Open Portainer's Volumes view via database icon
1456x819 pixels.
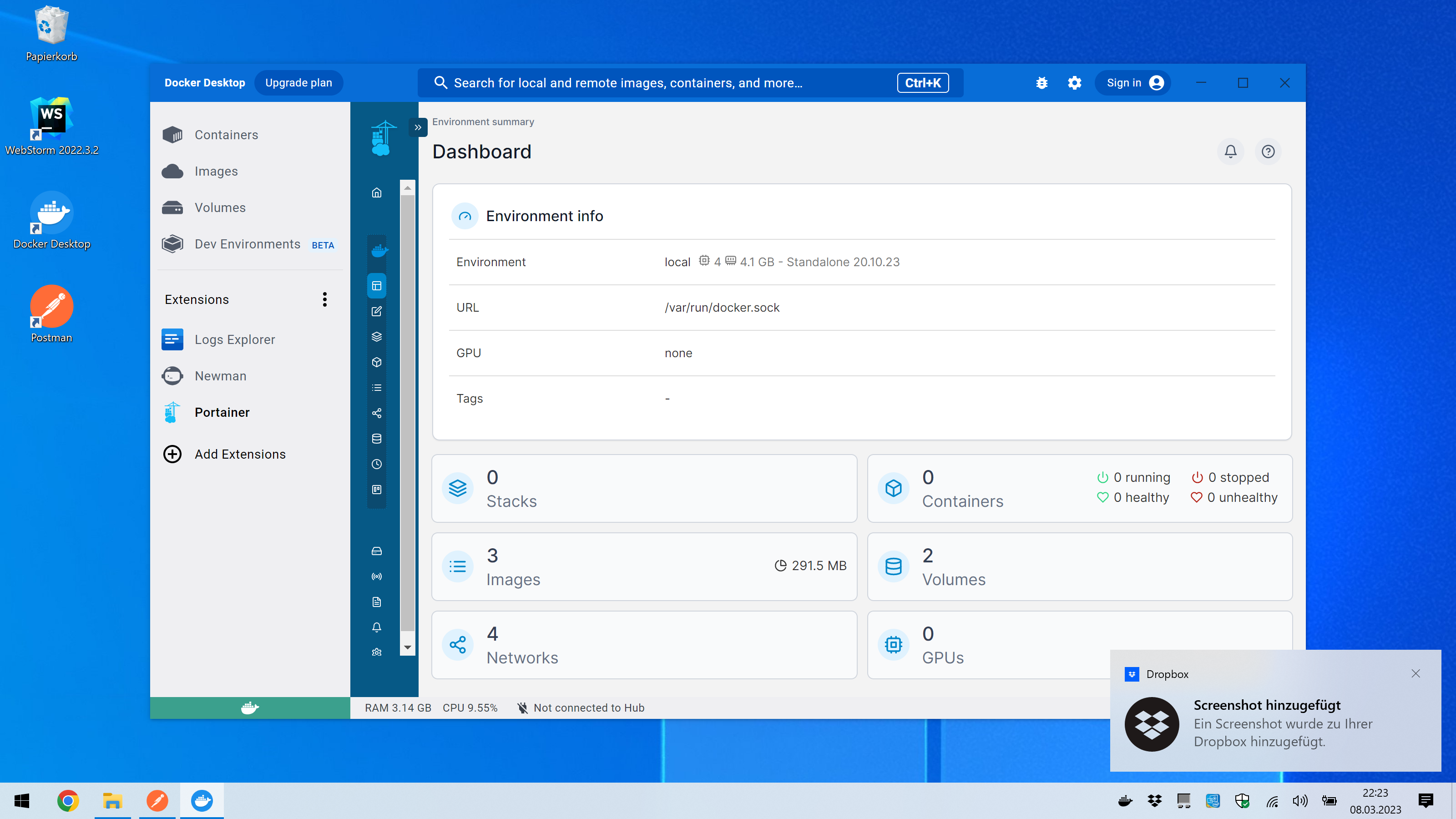376,439
